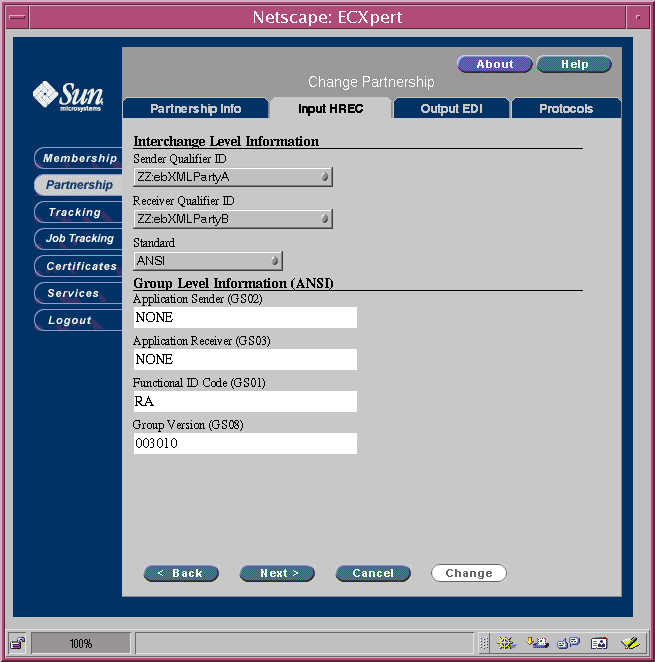Open Navigator via the ship wheel icon
This screenshot has width=655, height=662.
click(x=506, y=643)
